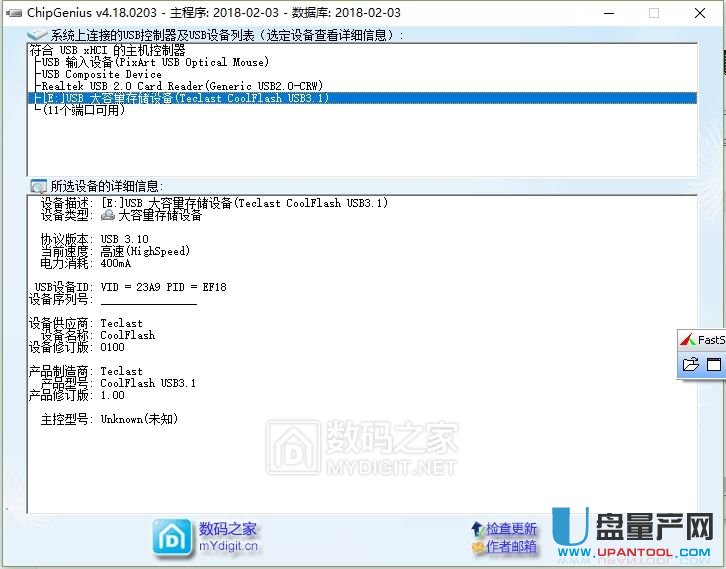
Task: Click the mYdigit house logo icon
Action: point(173,537)
